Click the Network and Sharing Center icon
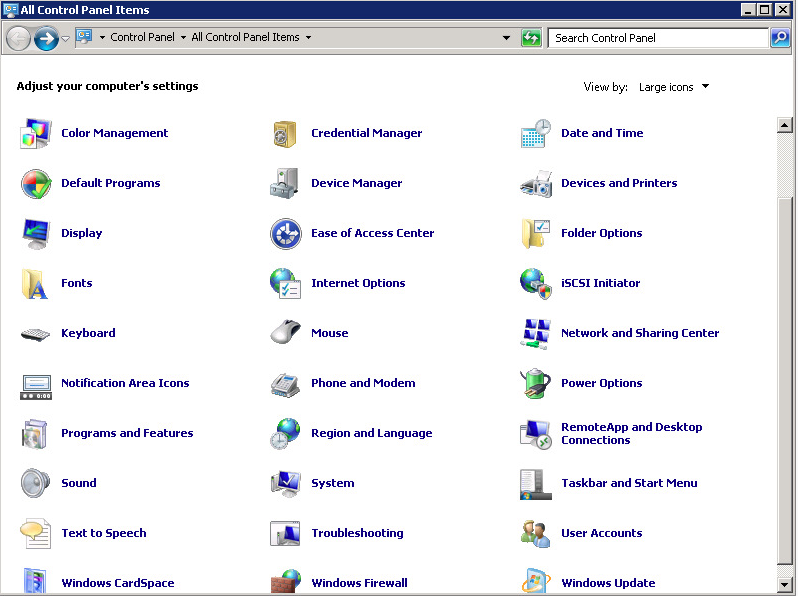The width and height of the screenshot is (798, 596). point(536,333)
